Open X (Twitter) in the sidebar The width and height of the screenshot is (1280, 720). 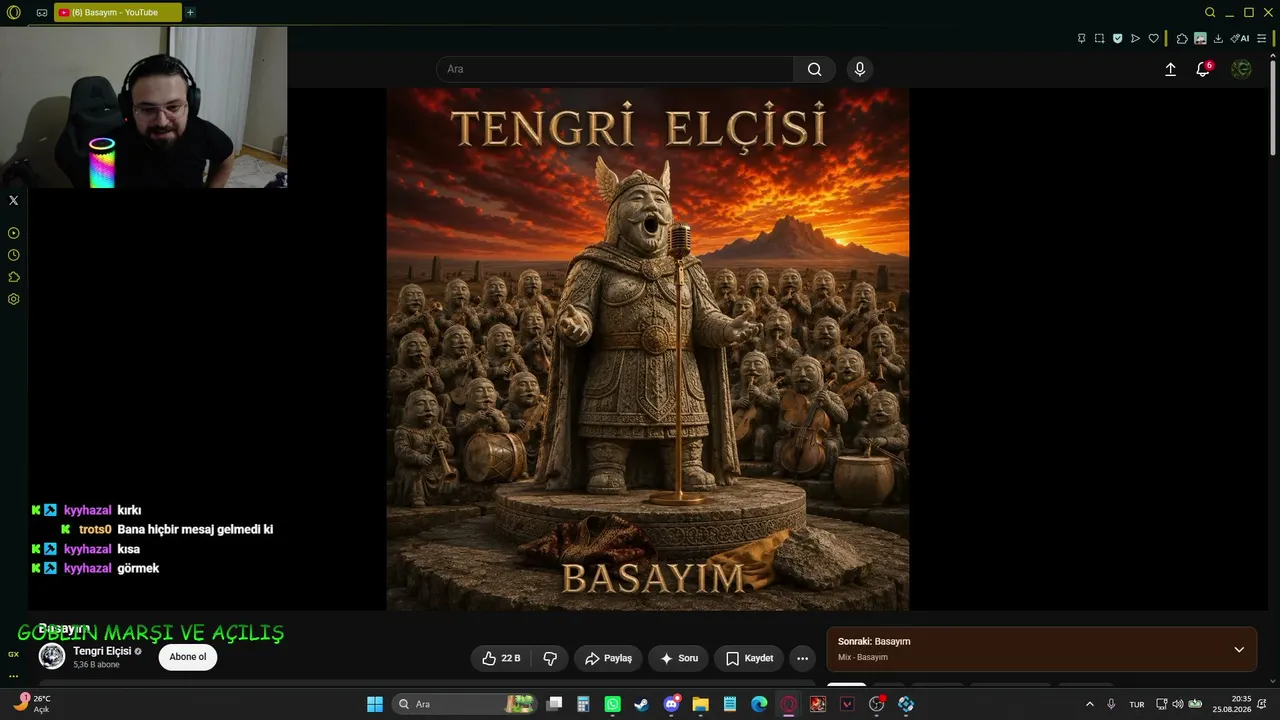14,200
